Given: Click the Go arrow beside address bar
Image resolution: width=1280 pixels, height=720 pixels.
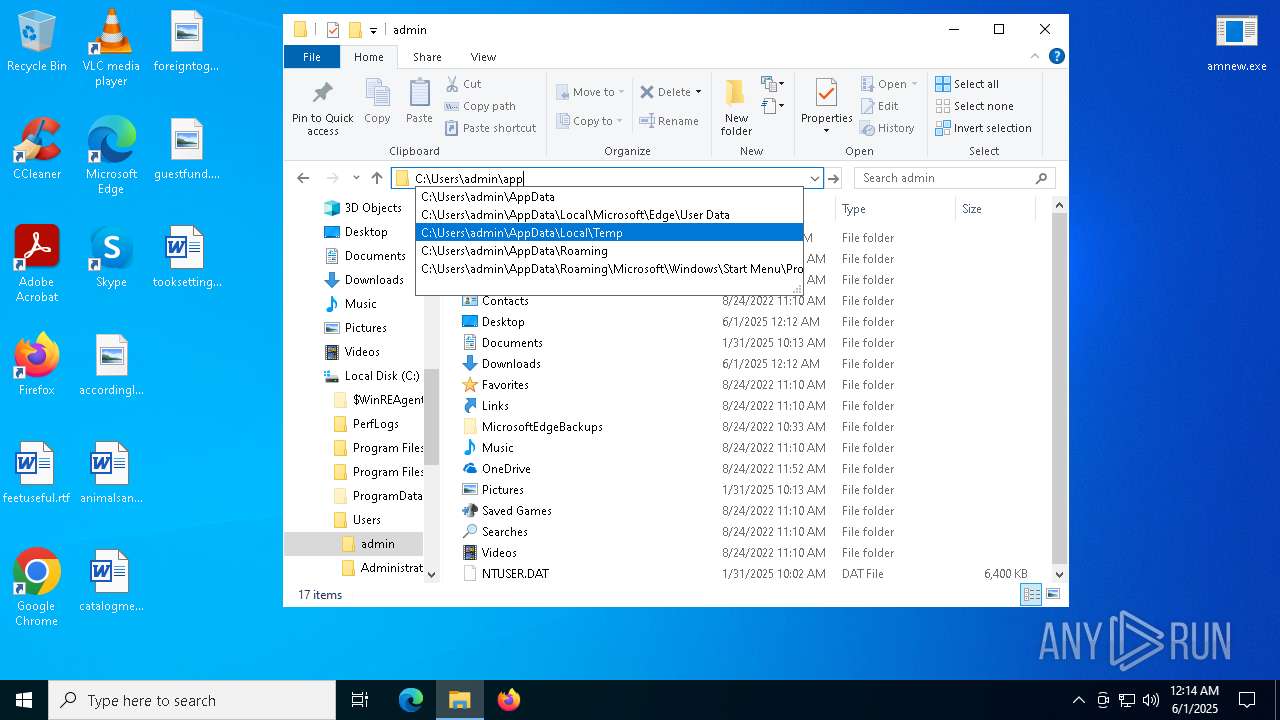Looking at the screenshot, I should point(833,178).
